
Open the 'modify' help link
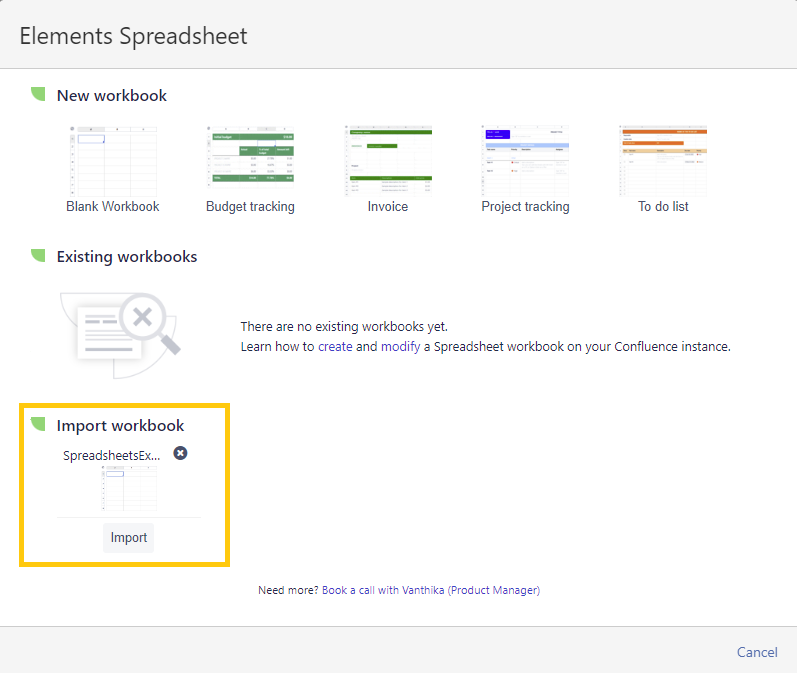tap(400, 347)
